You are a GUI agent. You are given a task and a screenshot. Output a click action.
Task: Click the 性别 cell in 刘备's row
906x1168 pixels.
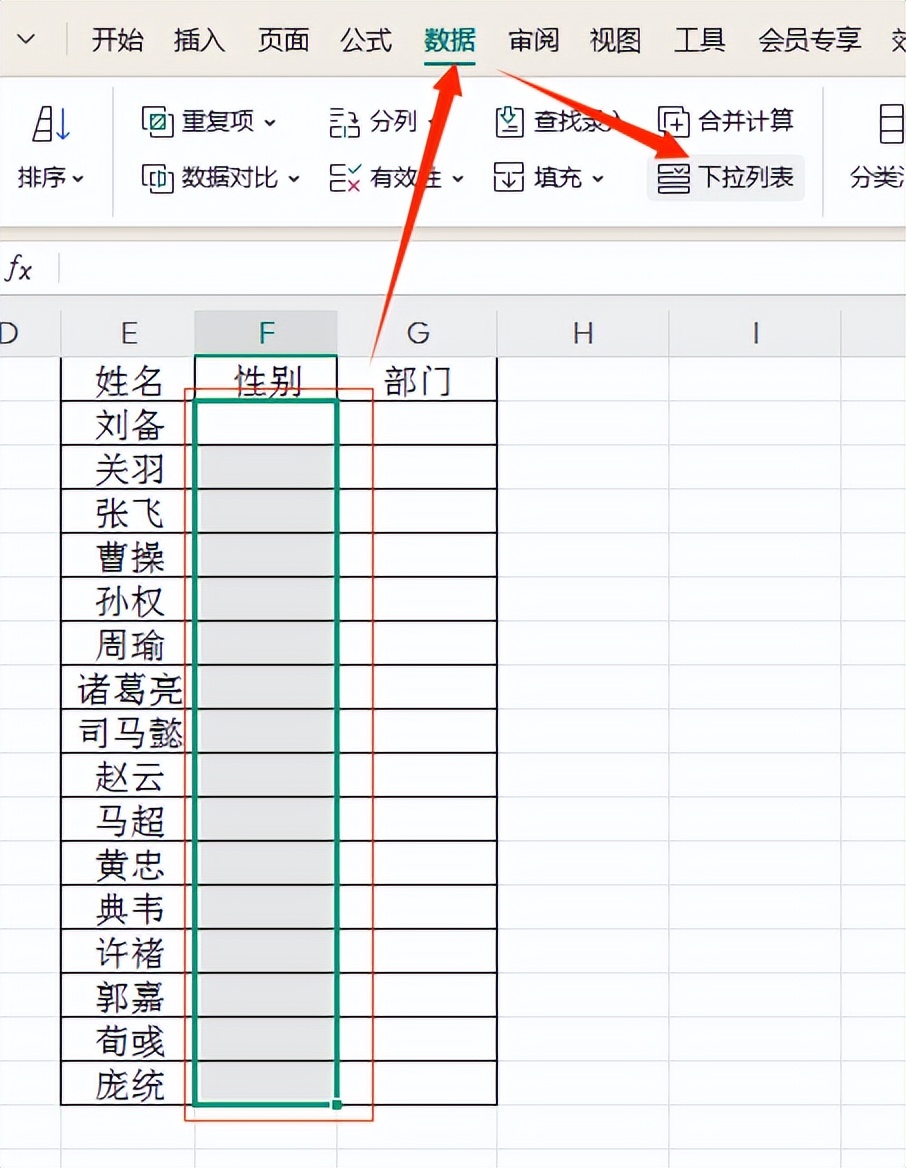pyautogui.click(x=266, y=424)
